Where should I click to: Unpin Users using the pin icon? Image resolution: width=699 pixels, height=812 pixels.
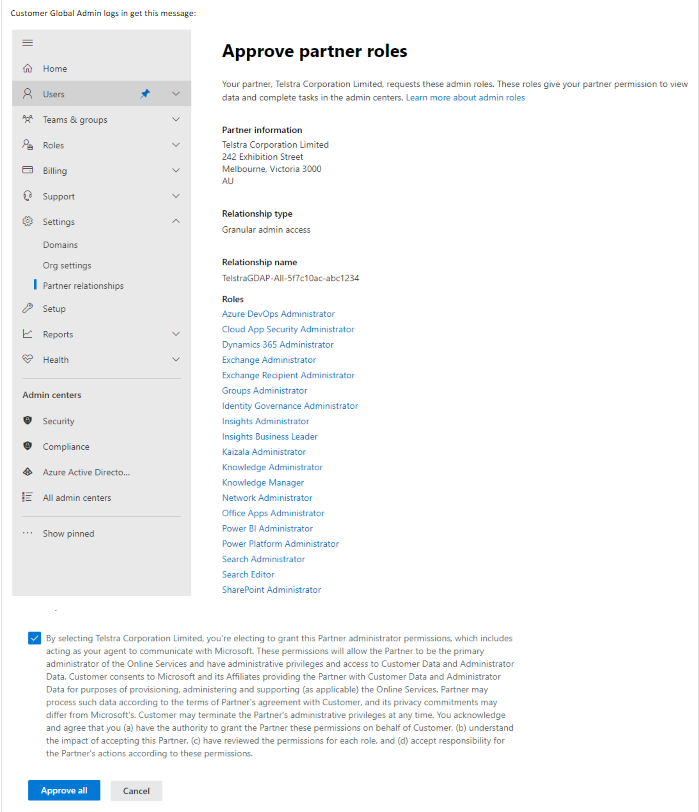coord(145,94)
